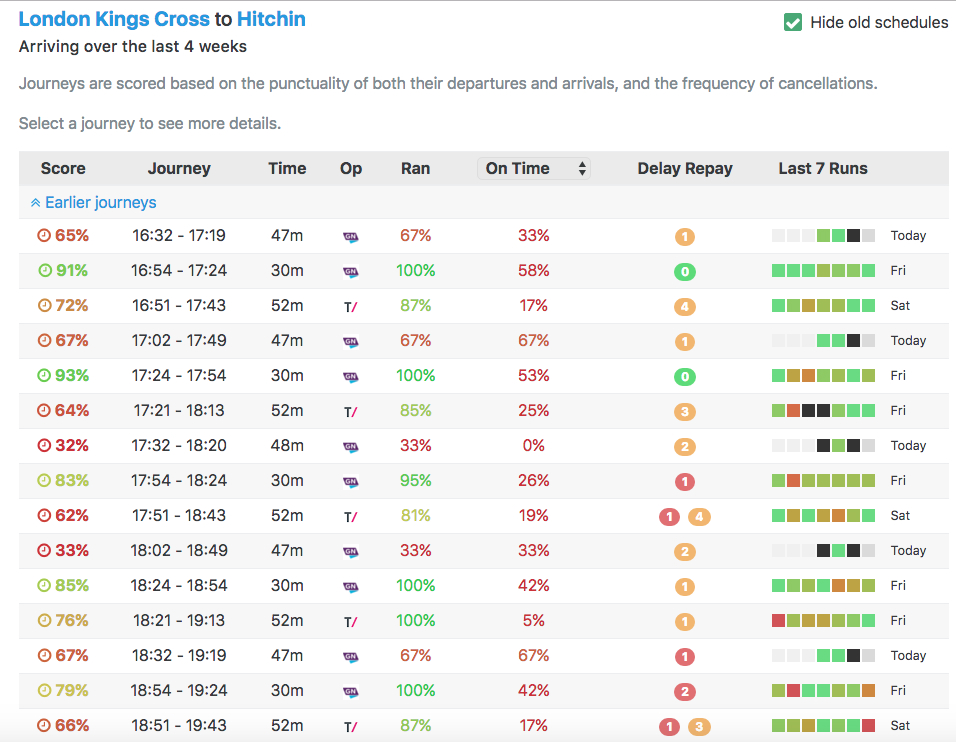Select the 17:32 - 18:20 journey row
956x742 pixels.
[x=179, y=445]
